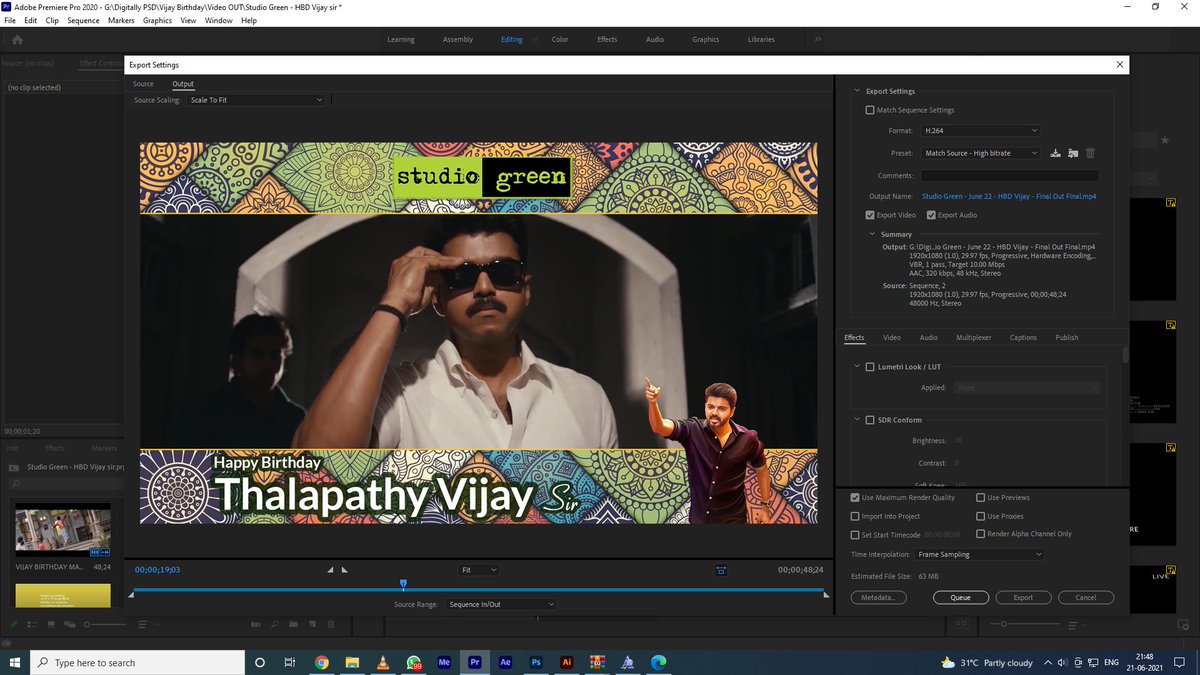This screenshot has width=1200, height=675.
Task: Click the Set Out Point triangle icon
Action: 344,570
